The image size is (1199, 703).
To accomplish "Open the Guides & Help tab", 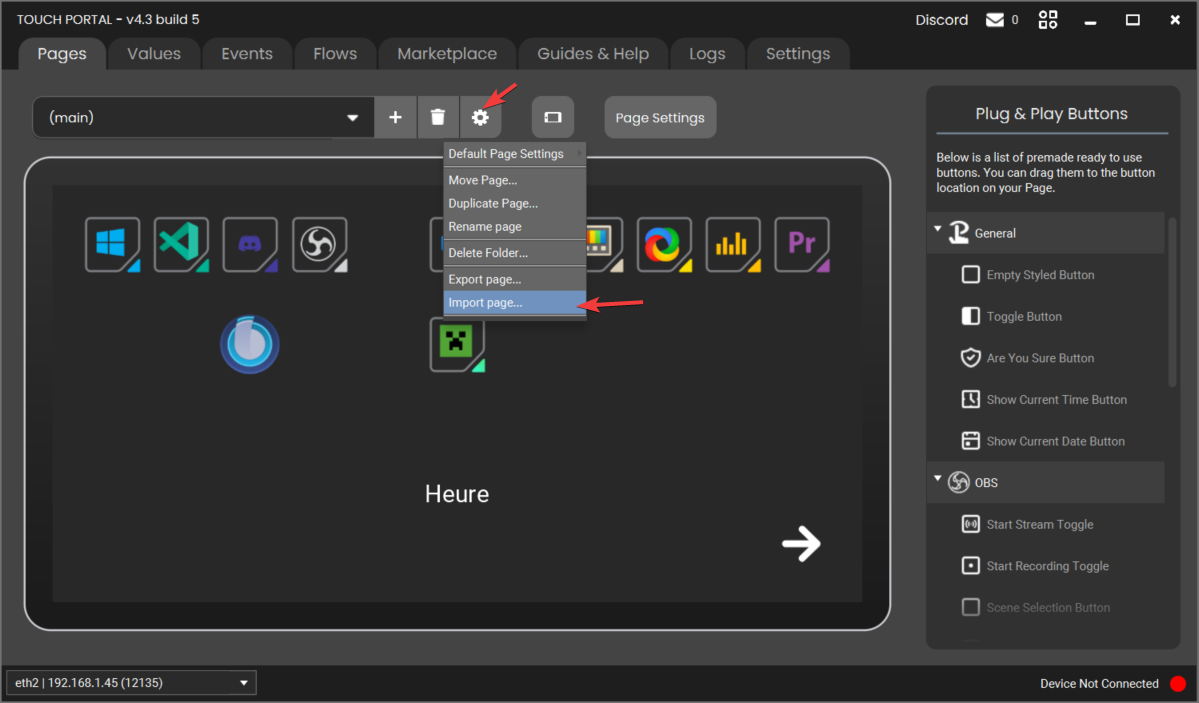I will click(593, 54).
